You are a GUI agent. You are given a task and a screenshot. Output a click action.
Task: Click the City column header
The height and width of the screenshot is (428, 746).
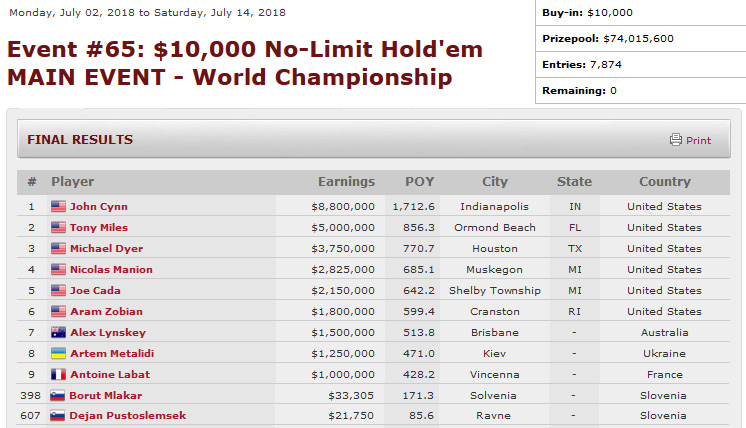tap(495, 182)
